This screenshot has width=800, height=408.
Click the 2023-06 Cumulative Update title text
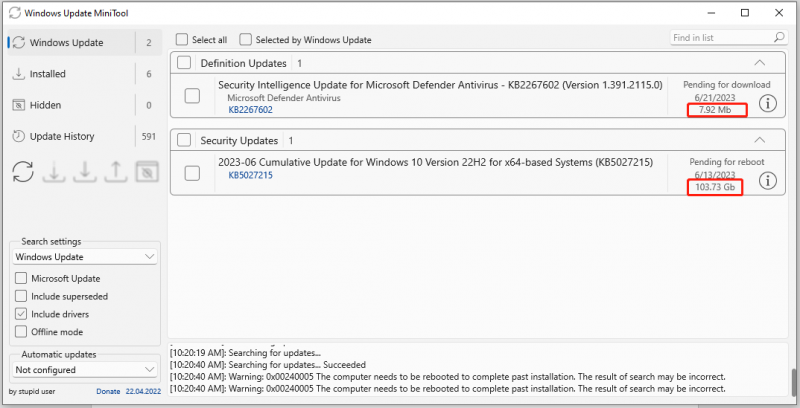click(436, 162)
